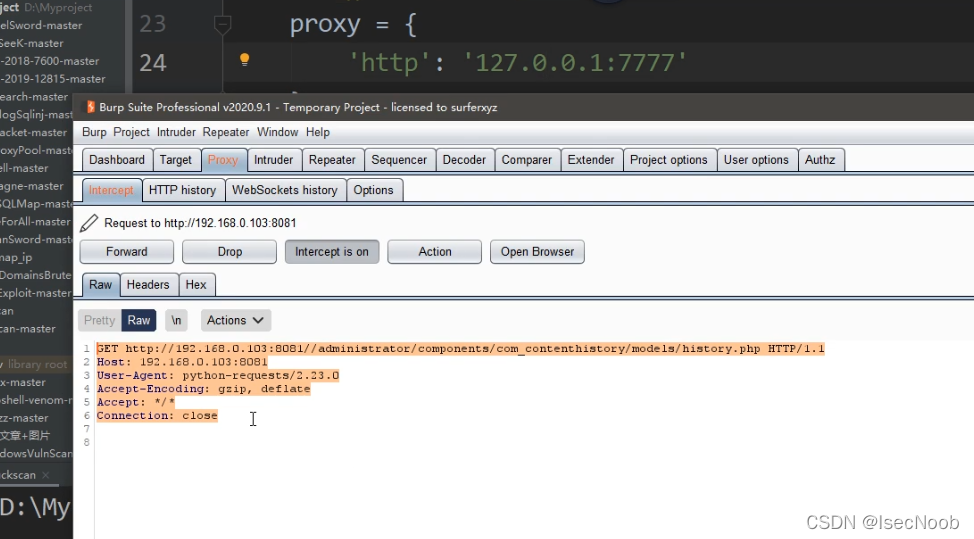The image size is (974, 539).
Task: Click the Action button
Action: pos(435,251)
